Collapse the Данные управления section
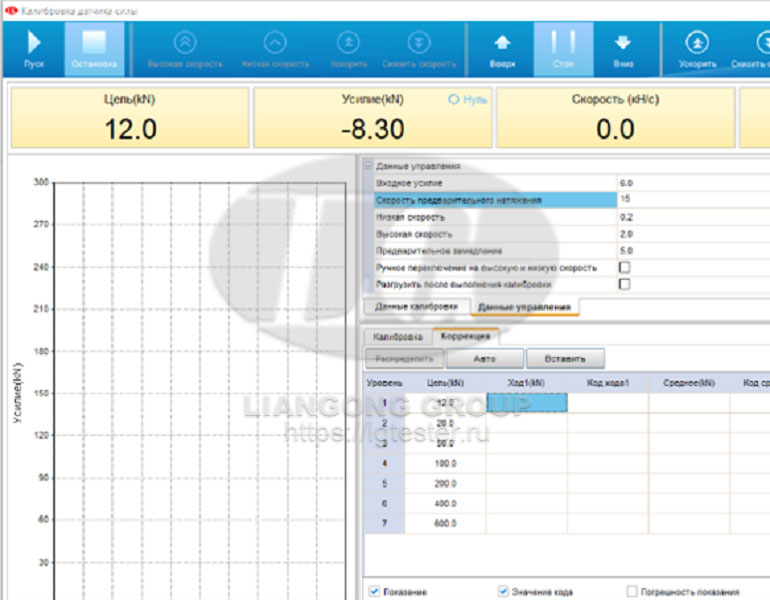Image resolution: width=770 pixels, height=600 pixels. [367, 167]
